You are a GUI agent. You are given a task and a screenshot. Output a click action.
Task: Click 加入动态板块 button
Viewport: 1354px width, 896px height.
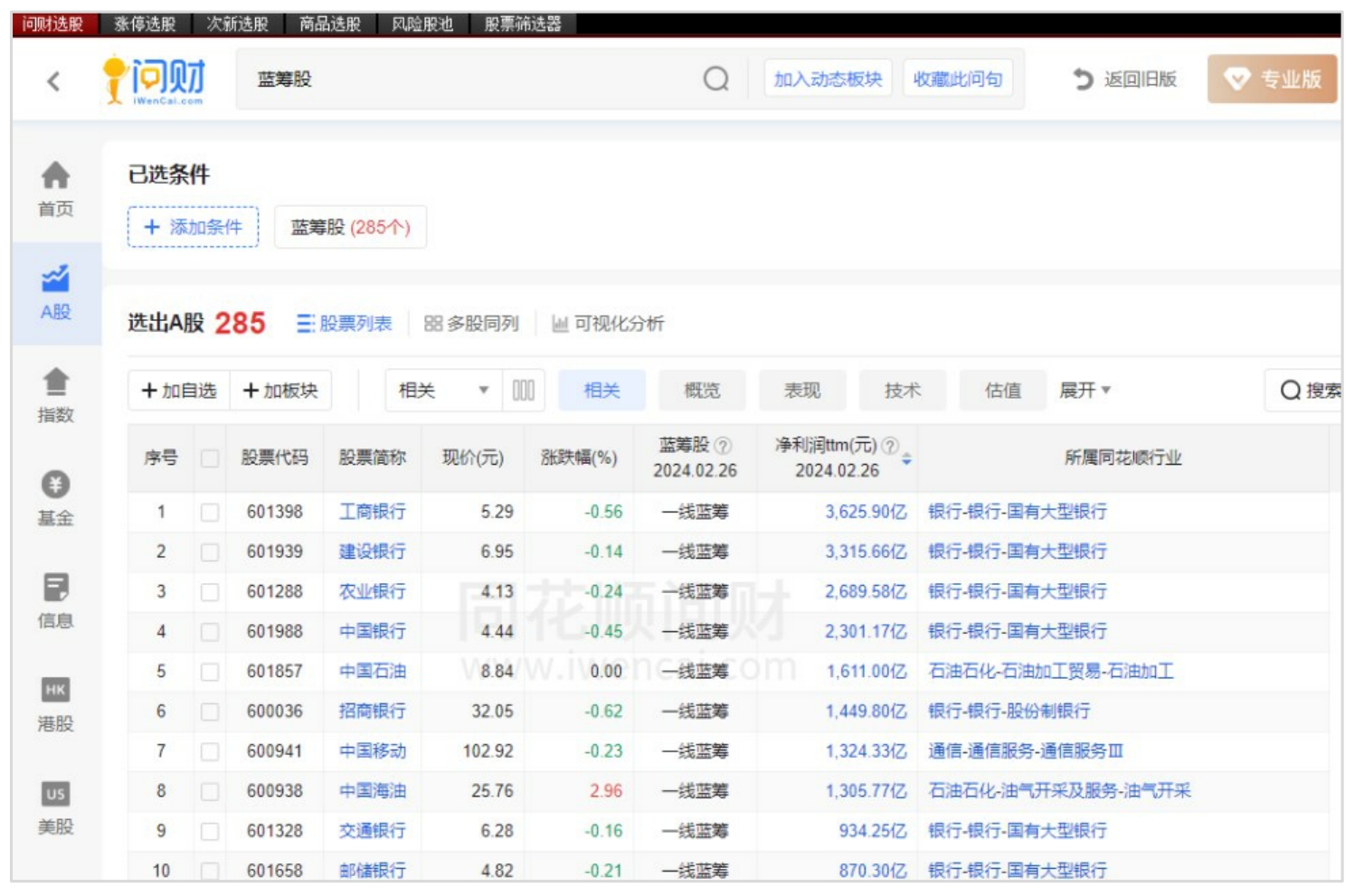pyautogui.click(x=828, y=80)
